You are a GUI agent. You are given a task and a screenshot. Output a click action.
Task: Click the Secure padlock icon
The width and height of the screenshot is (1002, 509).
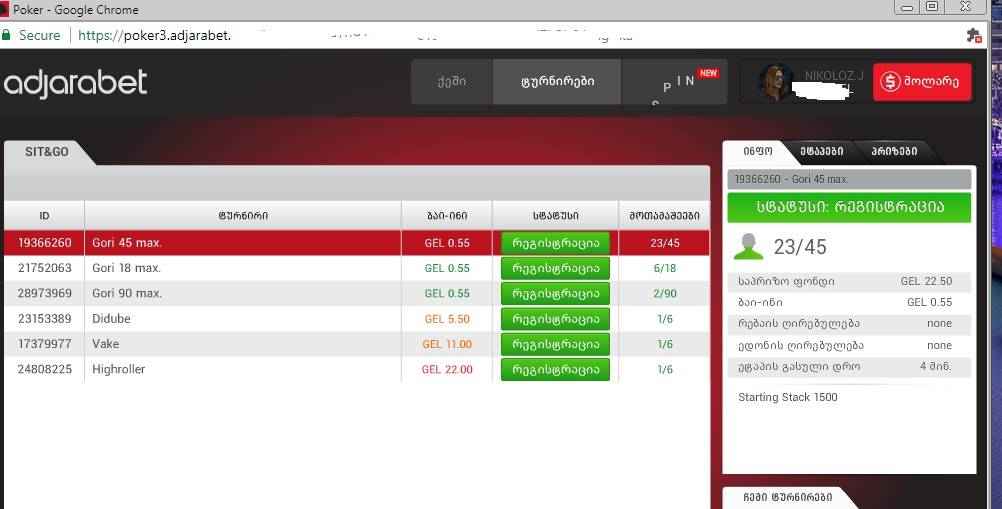click(6, 35)
